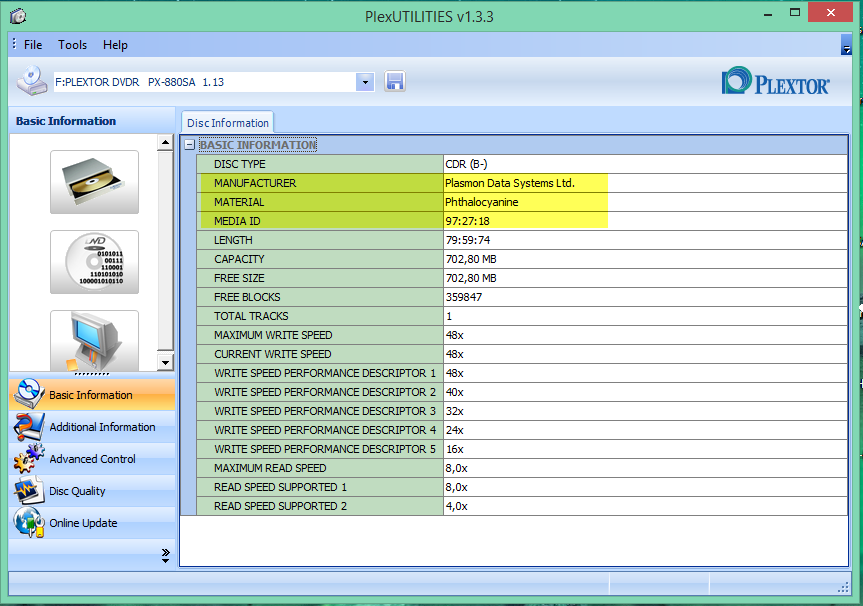
Task: Open Online Update section
Action: tap(92, 522)
